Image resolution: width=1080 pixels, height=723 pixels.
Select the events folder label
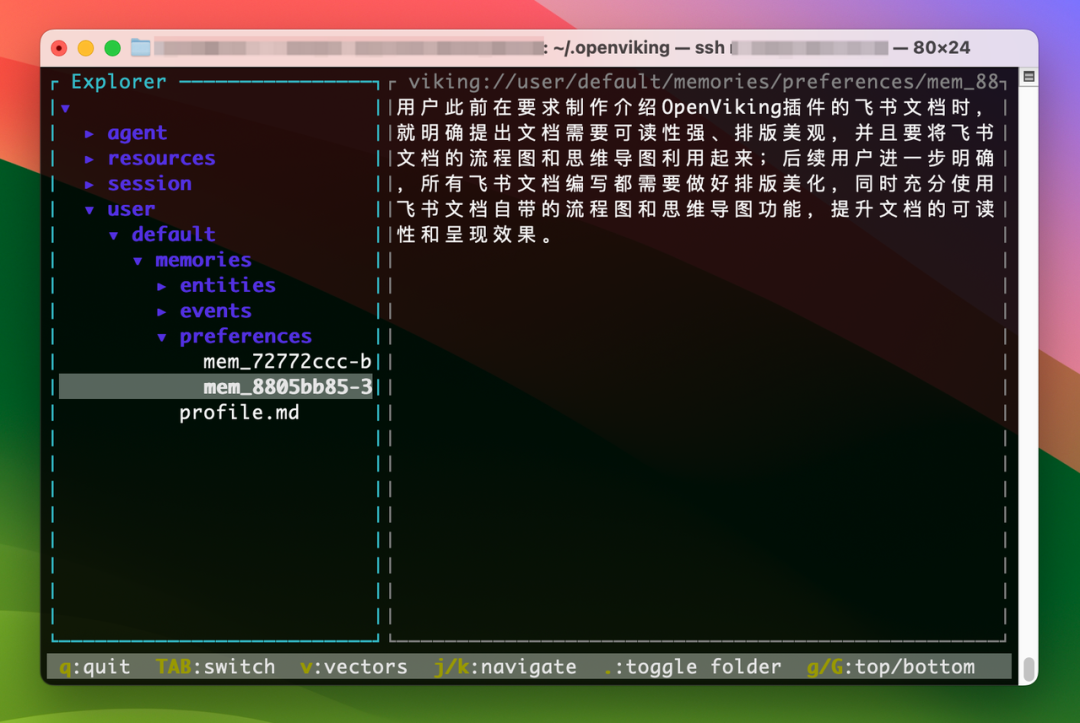(216, 311)
